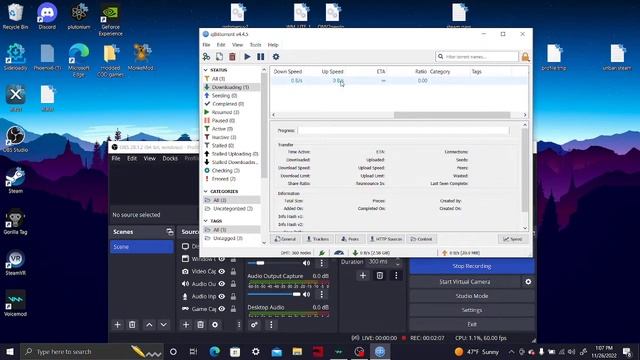The width and height of the screenshot is (640, 360).
Task: Collapse the TAGS section in sidebar
Action: coord(206,221)
